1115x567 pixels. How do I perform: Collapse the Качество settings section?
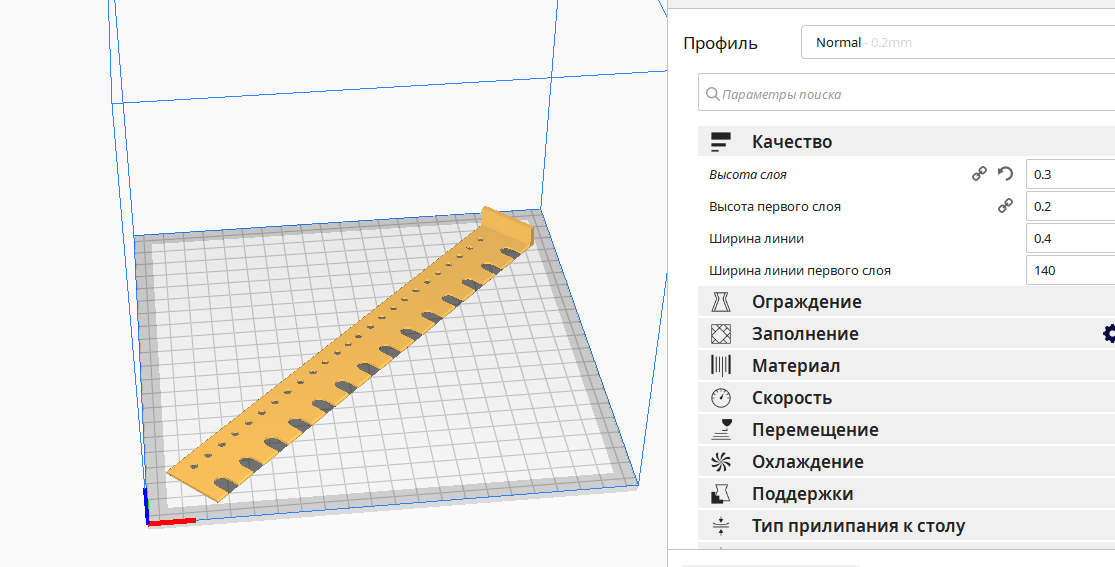pos(792,142)
